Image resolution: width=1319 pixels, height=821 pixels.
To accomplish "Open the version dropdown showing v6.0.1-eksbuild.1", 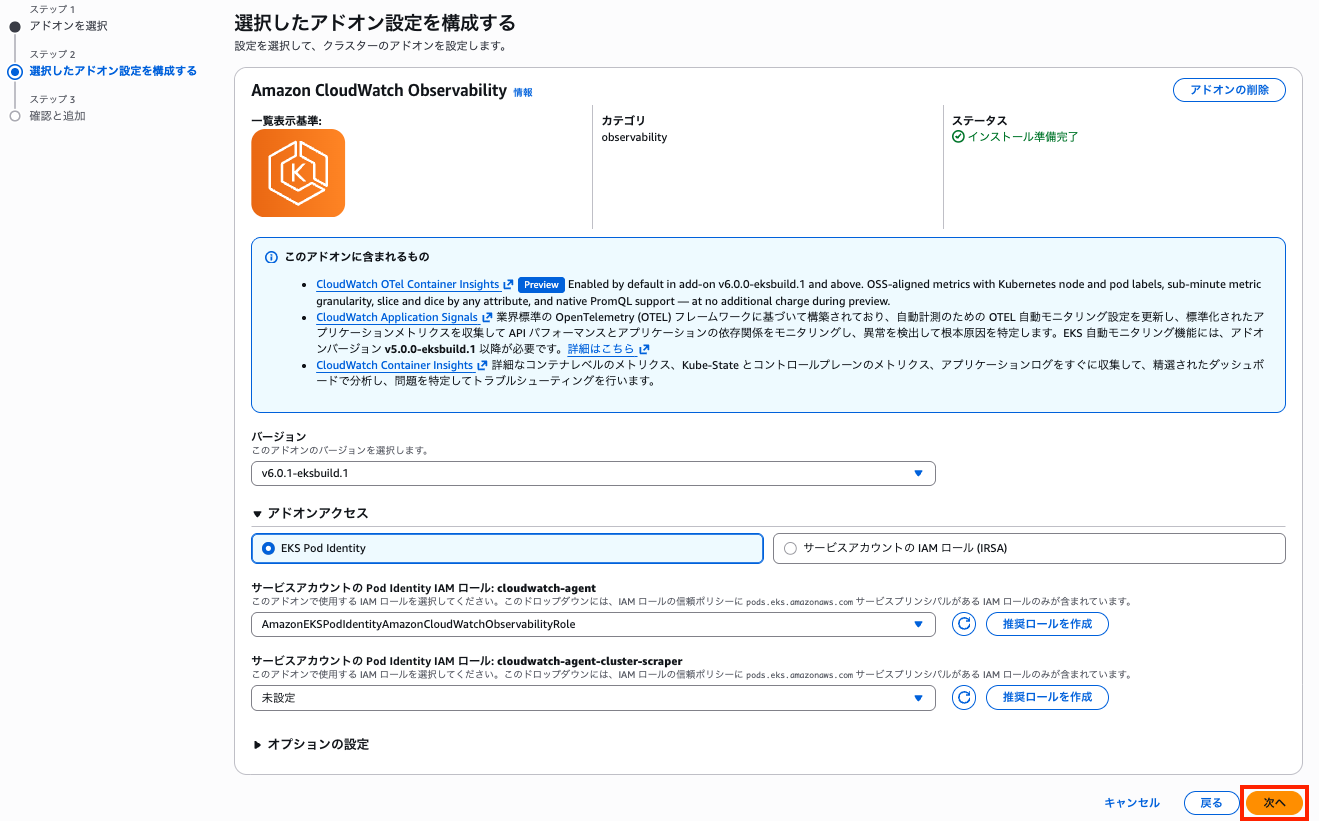I will click(x=593, y=473).
